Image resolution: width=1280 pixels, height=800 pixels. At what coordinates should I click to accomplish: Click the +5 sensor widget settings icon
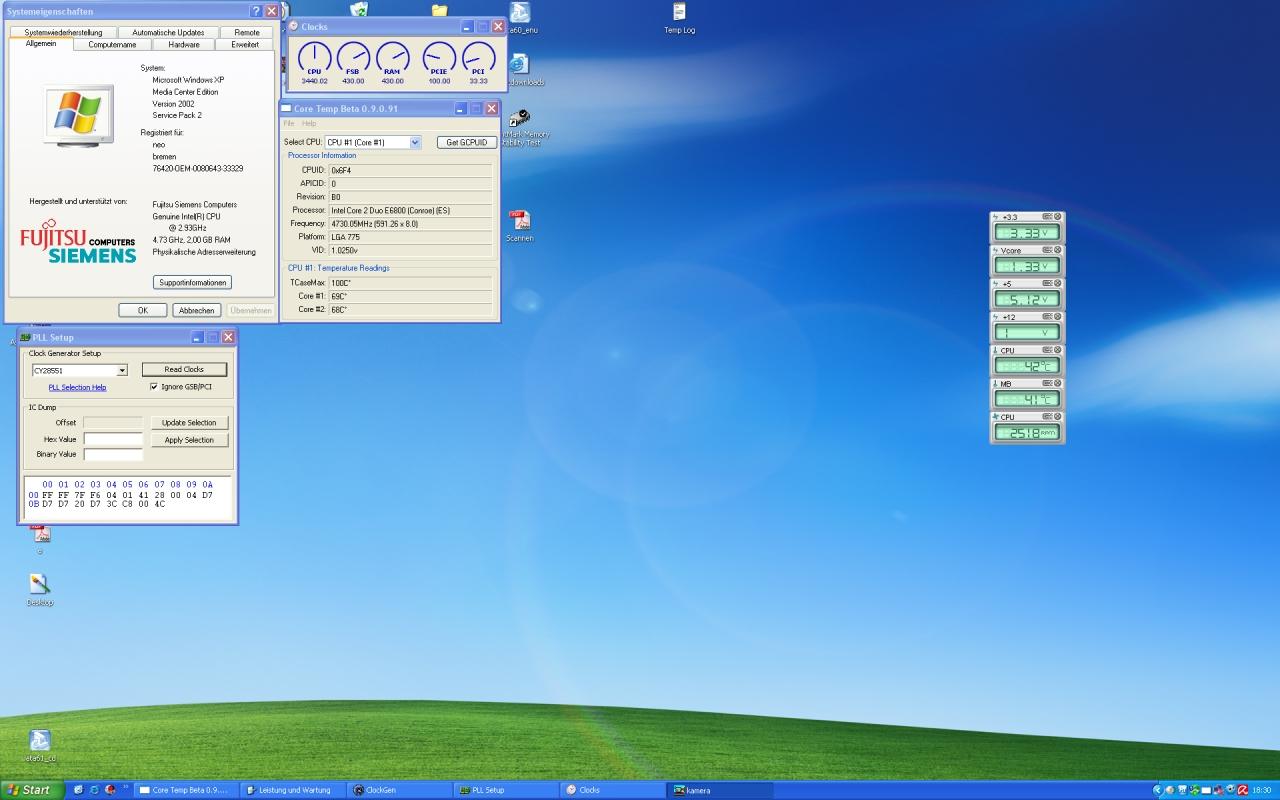tap(1047, 284)
